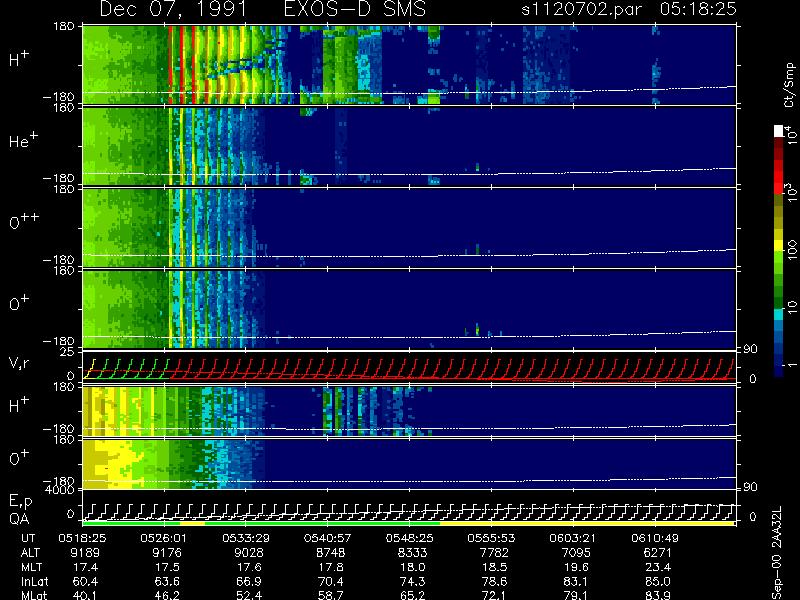
Task: Click the 'QA' row label
Action: [x=19, y=519]
